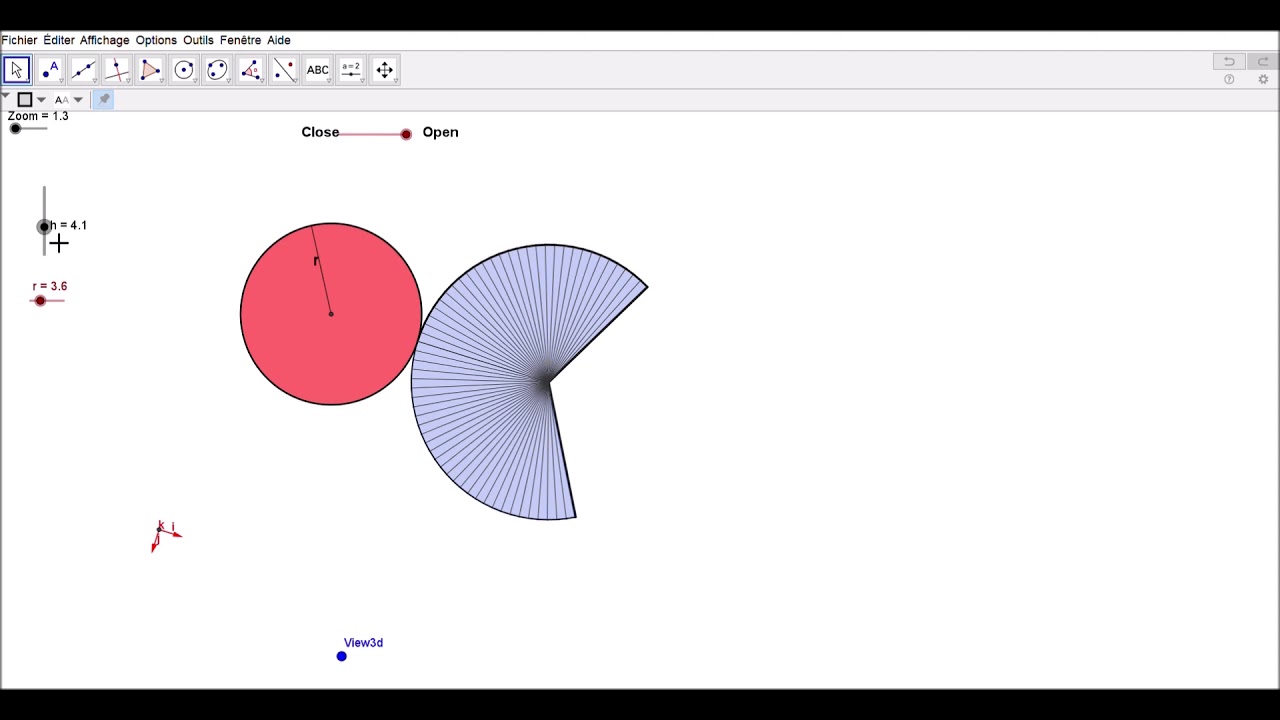Select the New Point tool

[x=50, y=70]
